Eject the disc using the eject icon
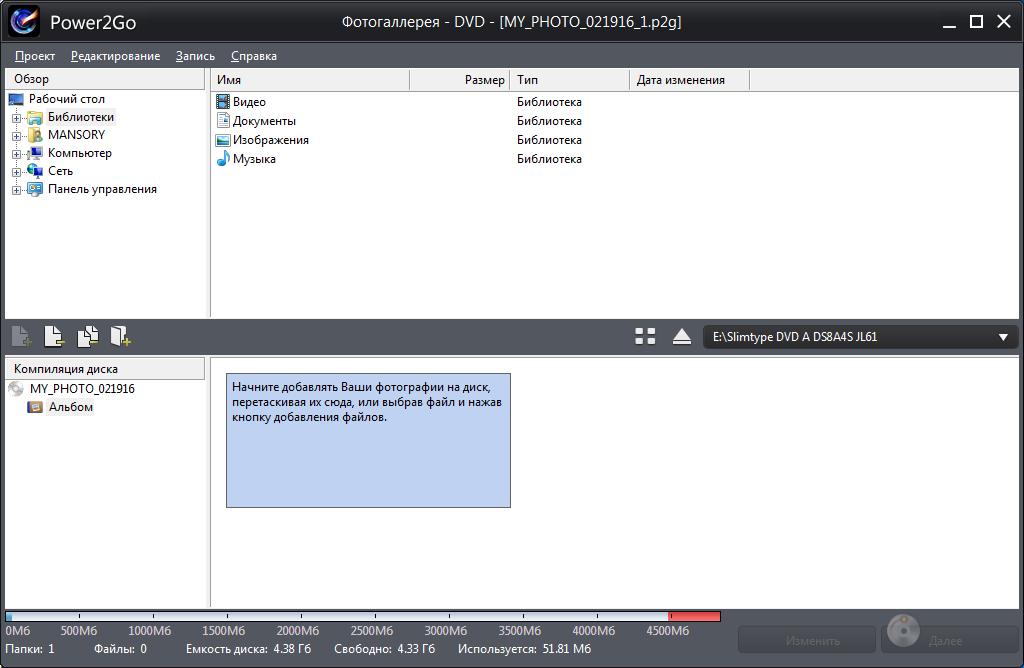The height and width of the screenshot is (668, 1024). click(682, 337)
